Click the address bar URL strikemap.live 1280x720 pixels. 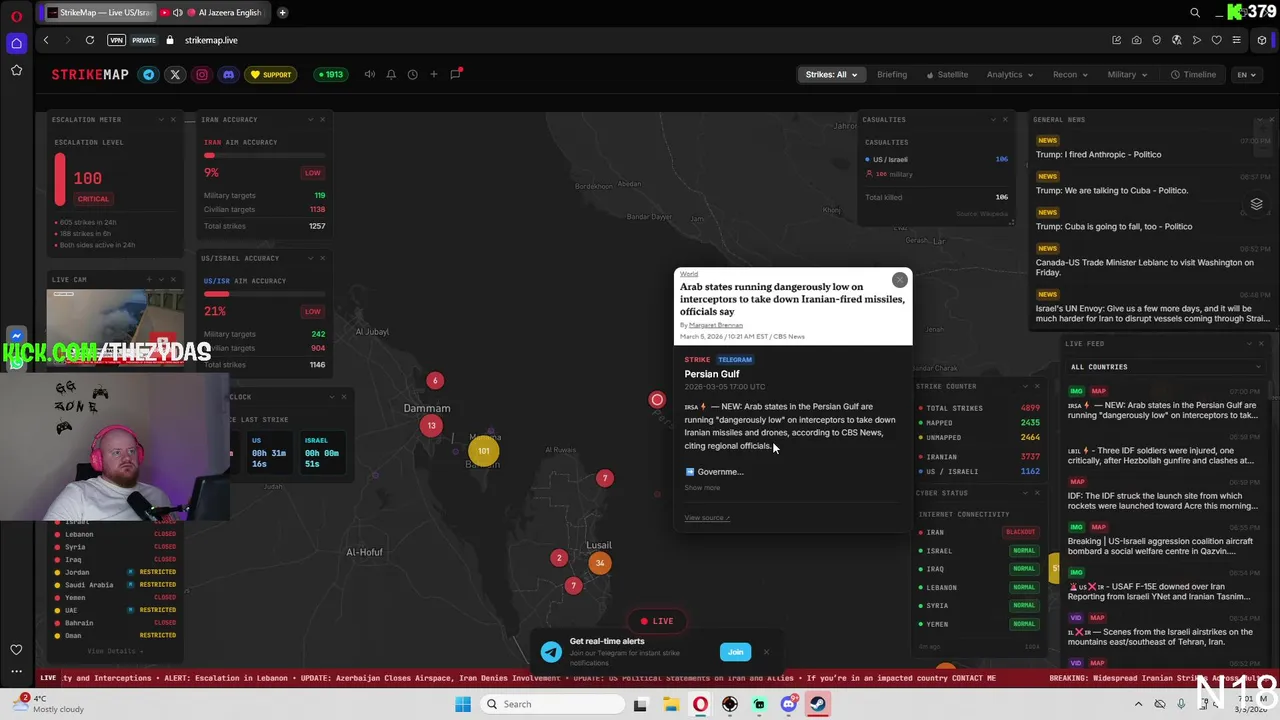211,40
